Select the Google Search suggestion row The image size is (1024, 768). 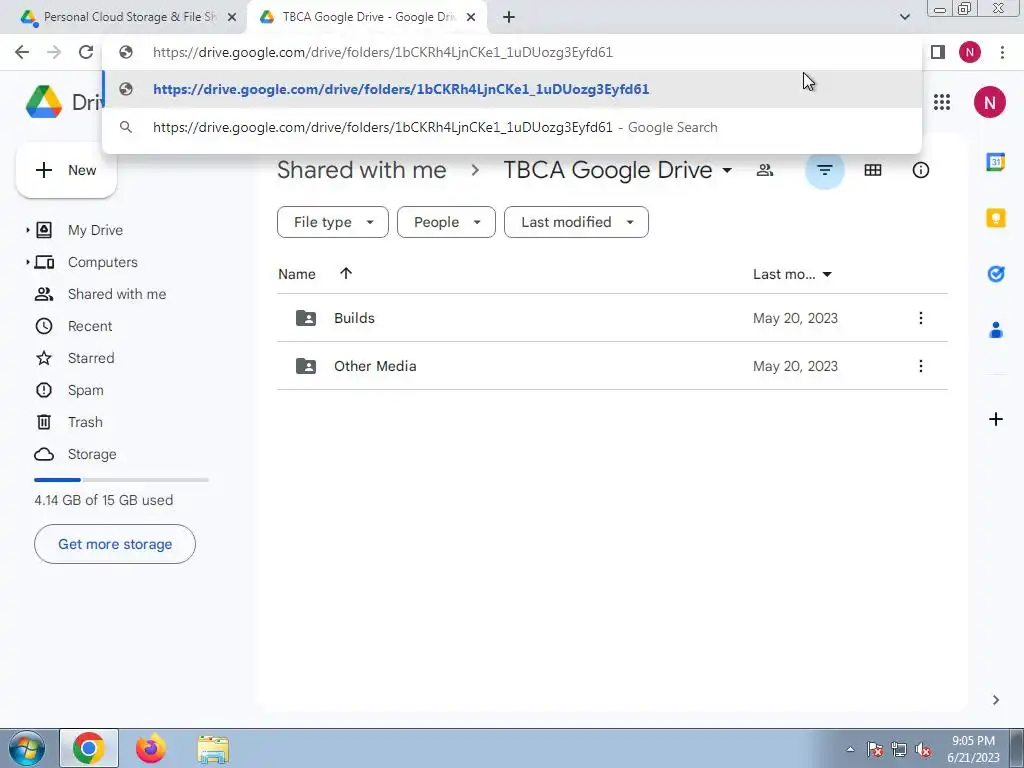coord(512,127)
